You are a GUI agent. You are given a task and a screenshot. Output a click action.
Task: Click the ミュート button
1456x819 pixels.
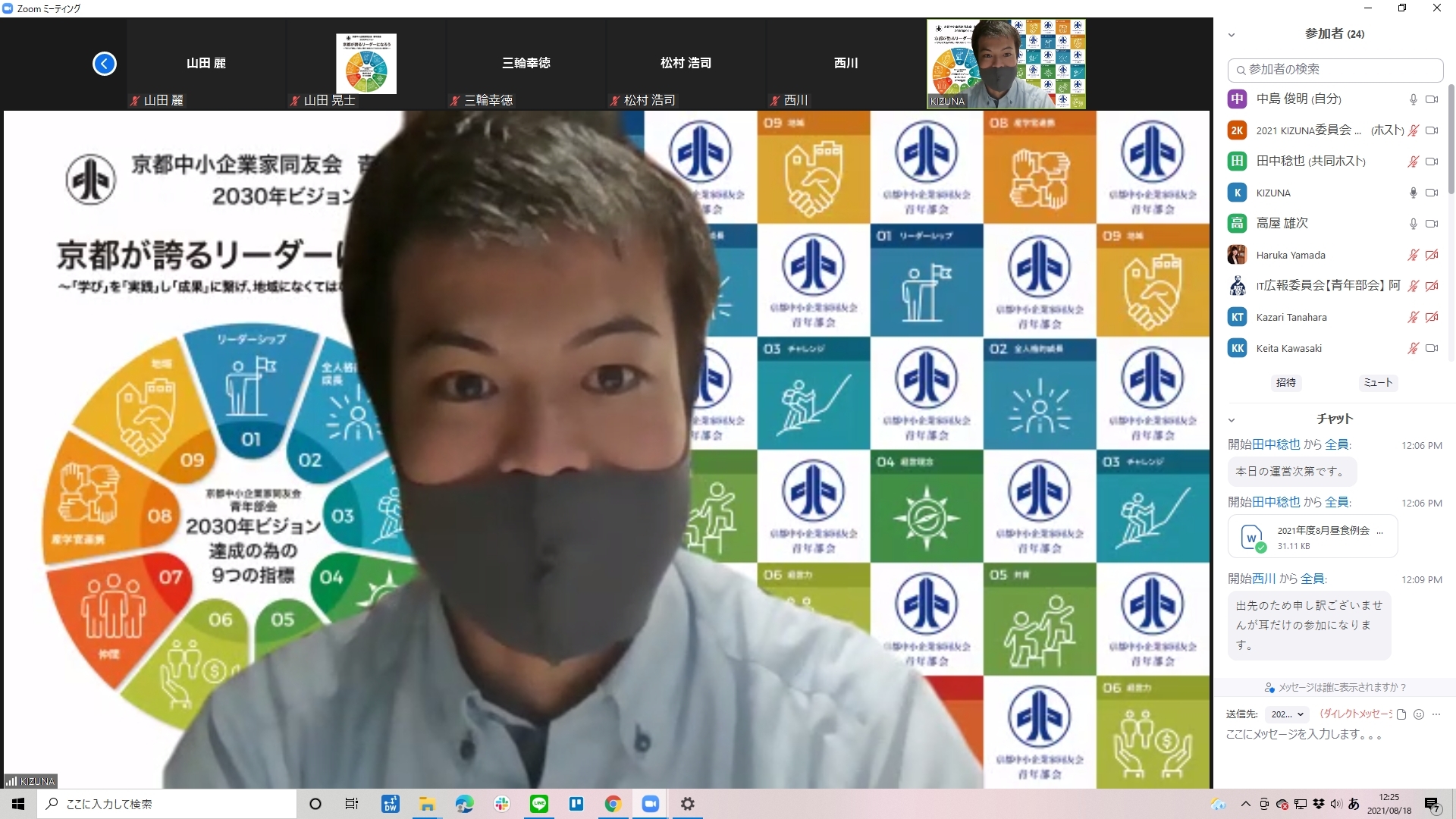(1378, 383)
